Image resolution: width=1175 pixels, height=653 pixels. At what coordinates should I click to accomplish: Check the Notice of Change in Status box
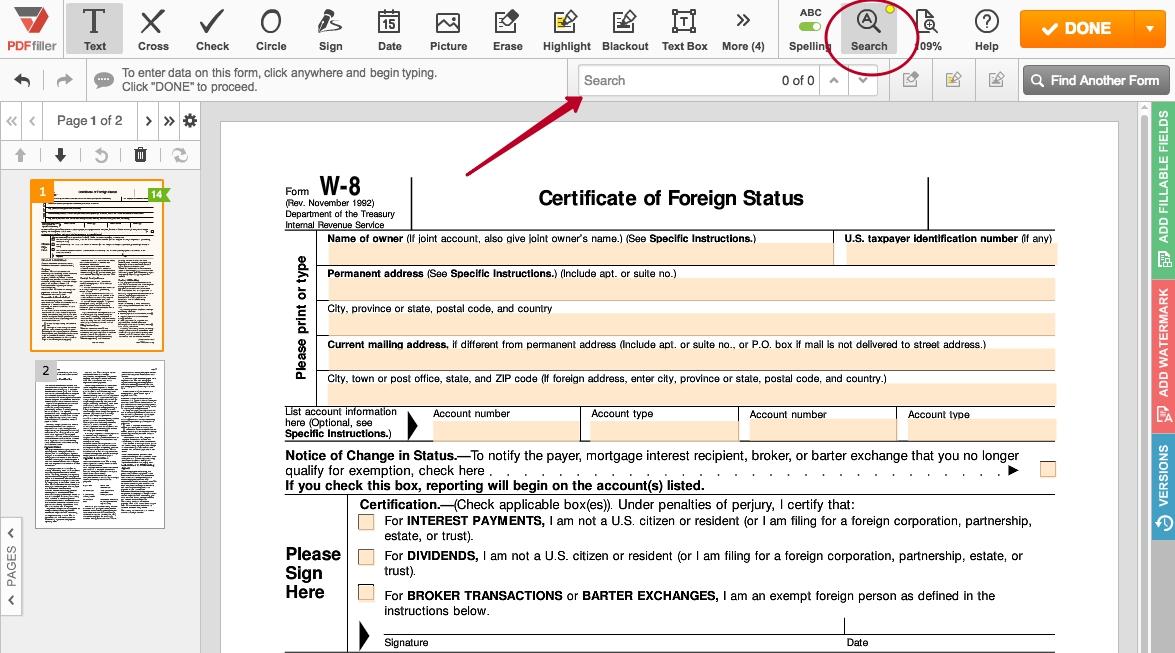(x=1048, y=469)
